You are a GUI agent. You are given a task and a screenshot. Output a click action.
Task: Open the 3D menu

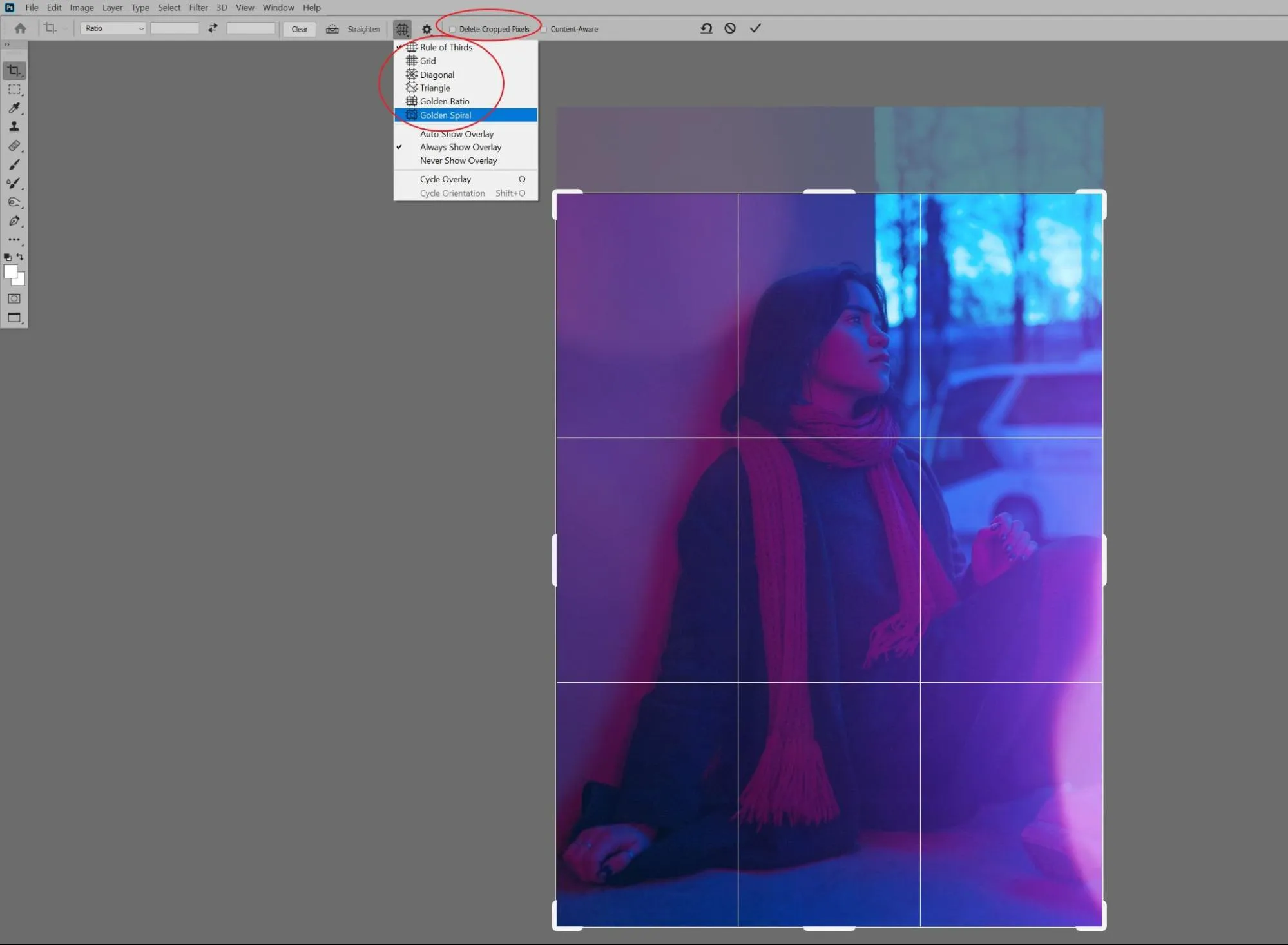[x=222, y=8]
